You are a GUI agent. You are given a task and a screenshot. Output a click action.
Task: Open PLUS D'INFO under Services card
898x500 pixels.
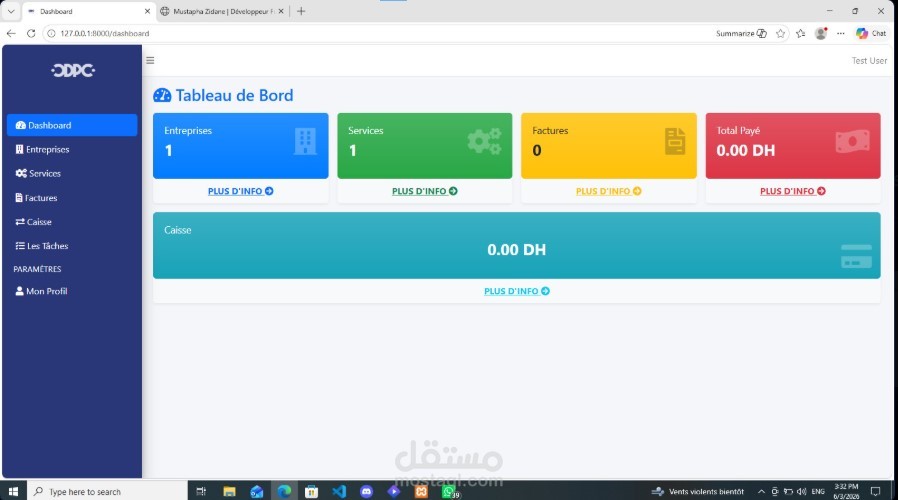[424, 191]
